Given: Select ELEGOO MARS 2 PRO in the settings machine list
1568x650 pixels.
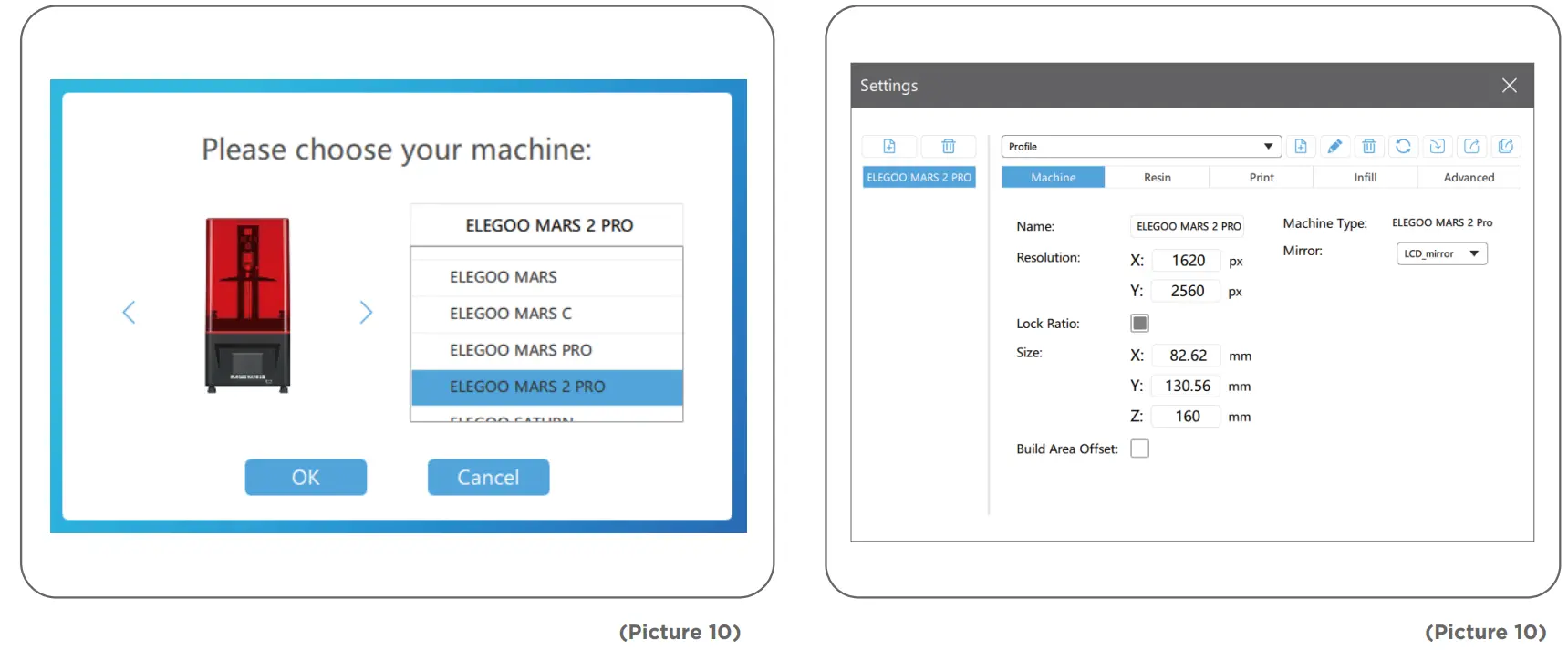Looking at the screenshot, I should [x=919, y=177].
